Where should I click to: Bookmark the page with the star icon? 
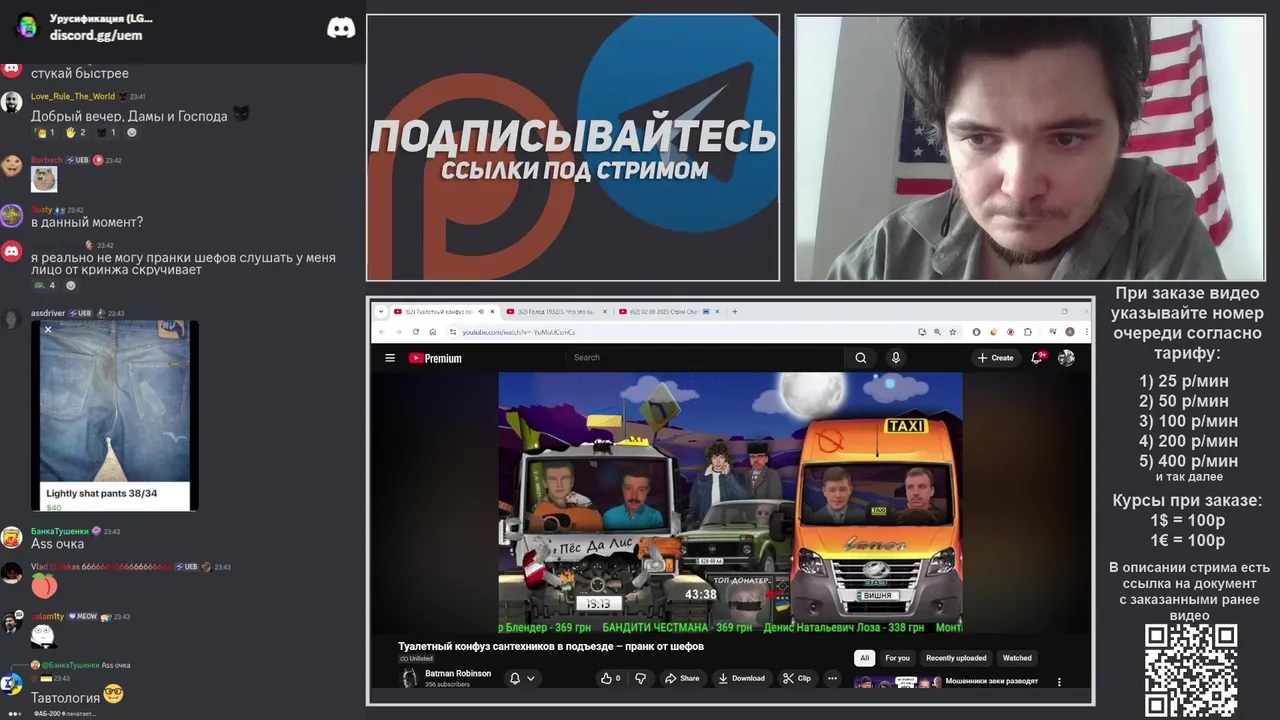(x=953, y=331)
